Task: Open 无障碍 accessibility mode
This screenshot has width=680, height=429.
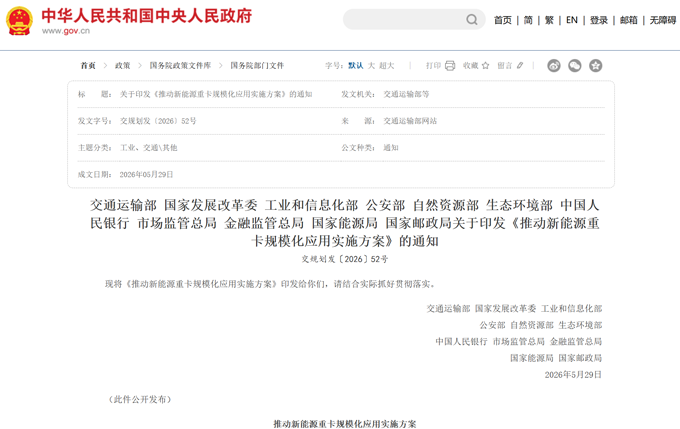Action: (663, 20)
